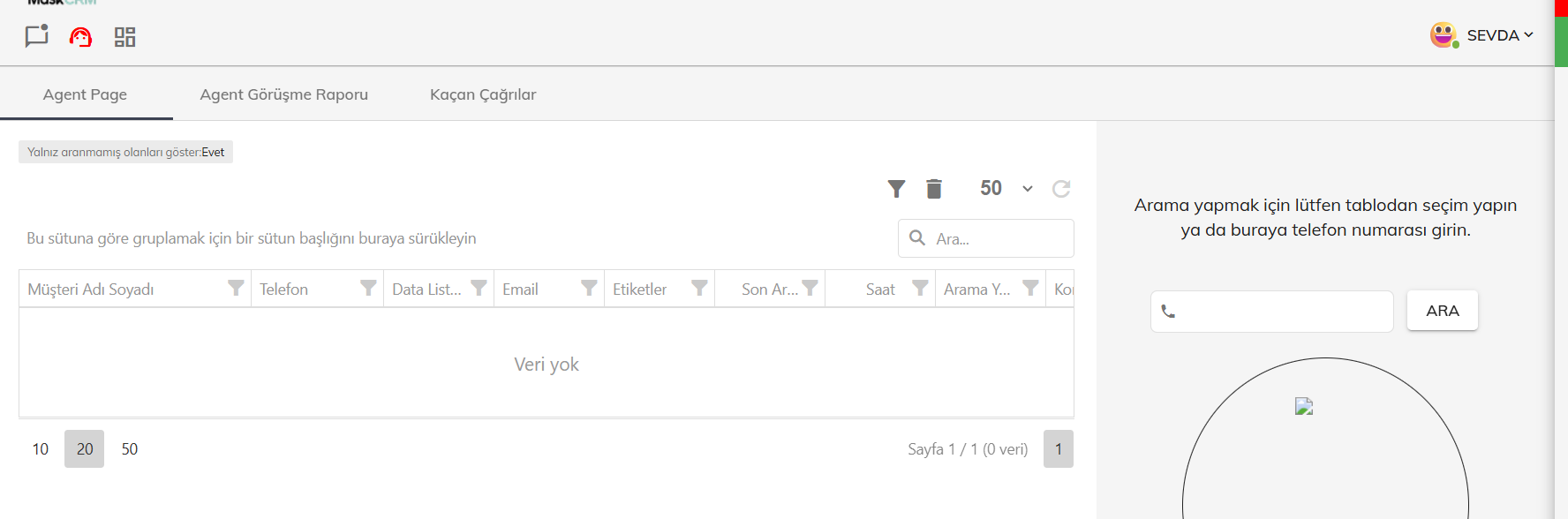Click the Ara search box

(998, 239)
